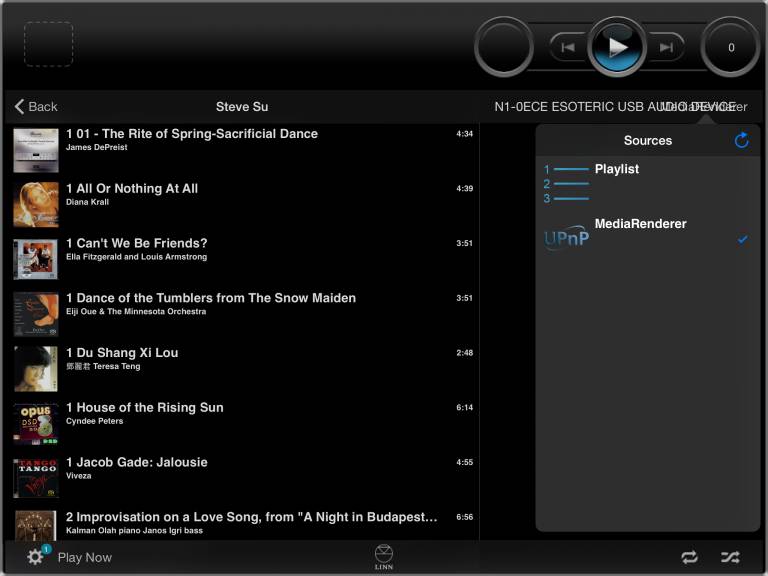Select The Rite of Spring-Sacrificial Dance track
The width and height of the screenshot is (768, 576).
[x=243, y=150]
